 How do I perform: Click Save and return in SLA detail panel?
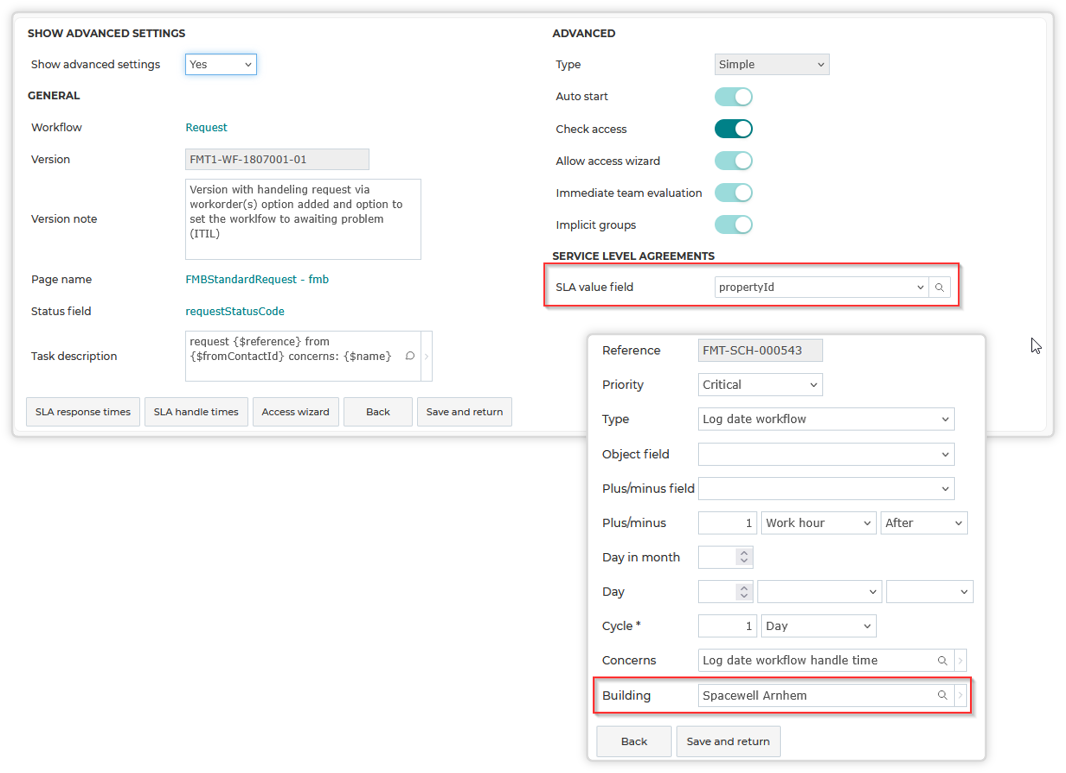click(x=728, y=741)
